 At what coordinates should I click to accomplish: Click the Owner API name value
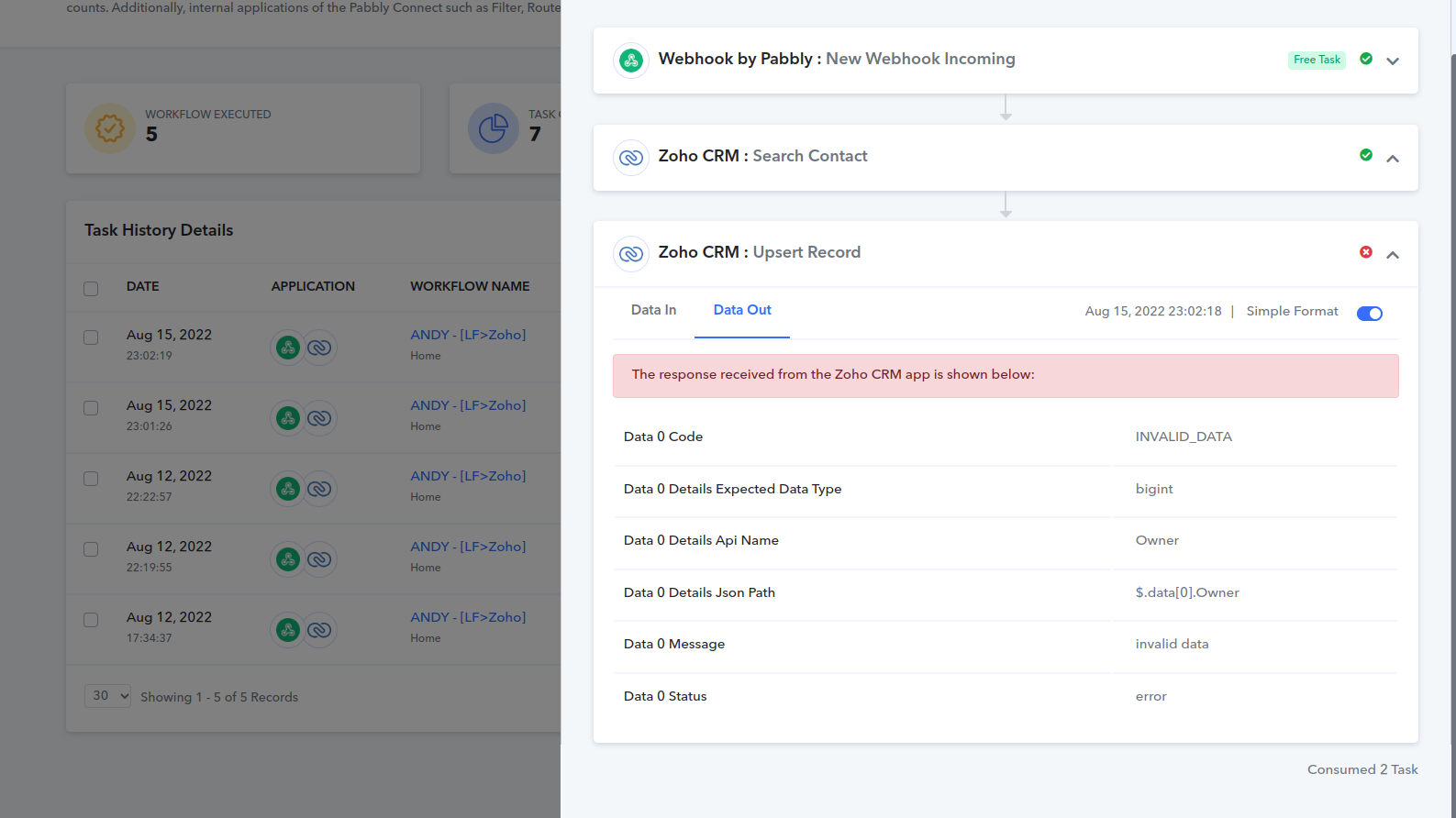coord(1157,540)
